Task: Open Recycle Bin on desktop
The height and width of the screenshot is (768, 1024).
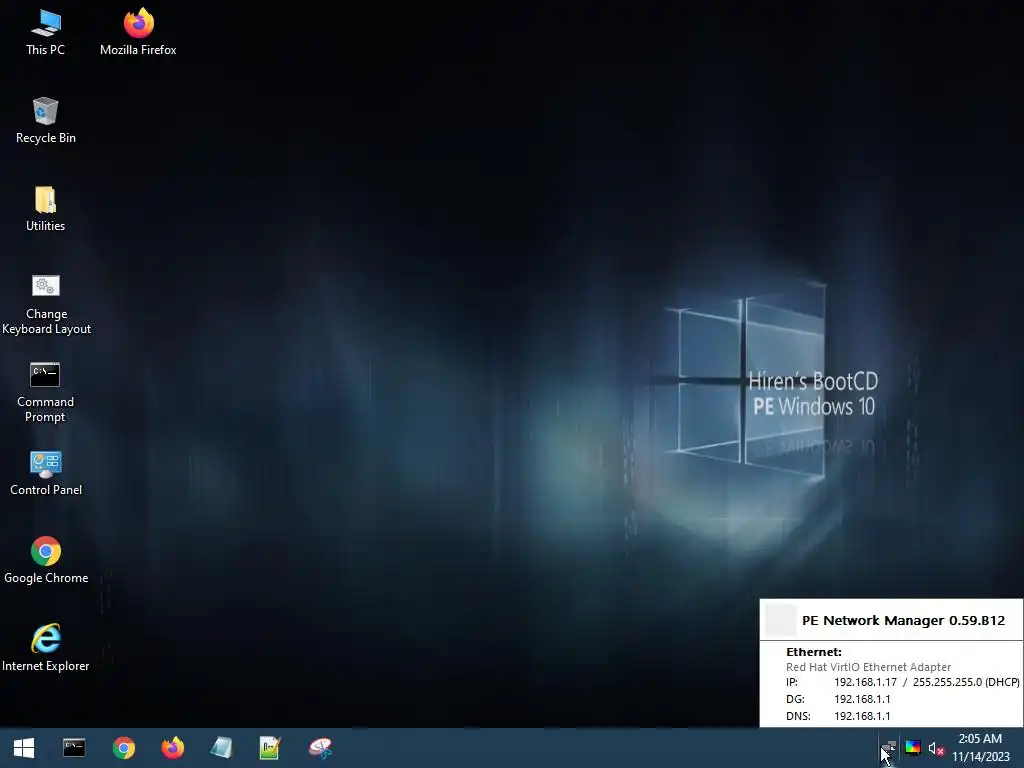Action: point(46,121)
